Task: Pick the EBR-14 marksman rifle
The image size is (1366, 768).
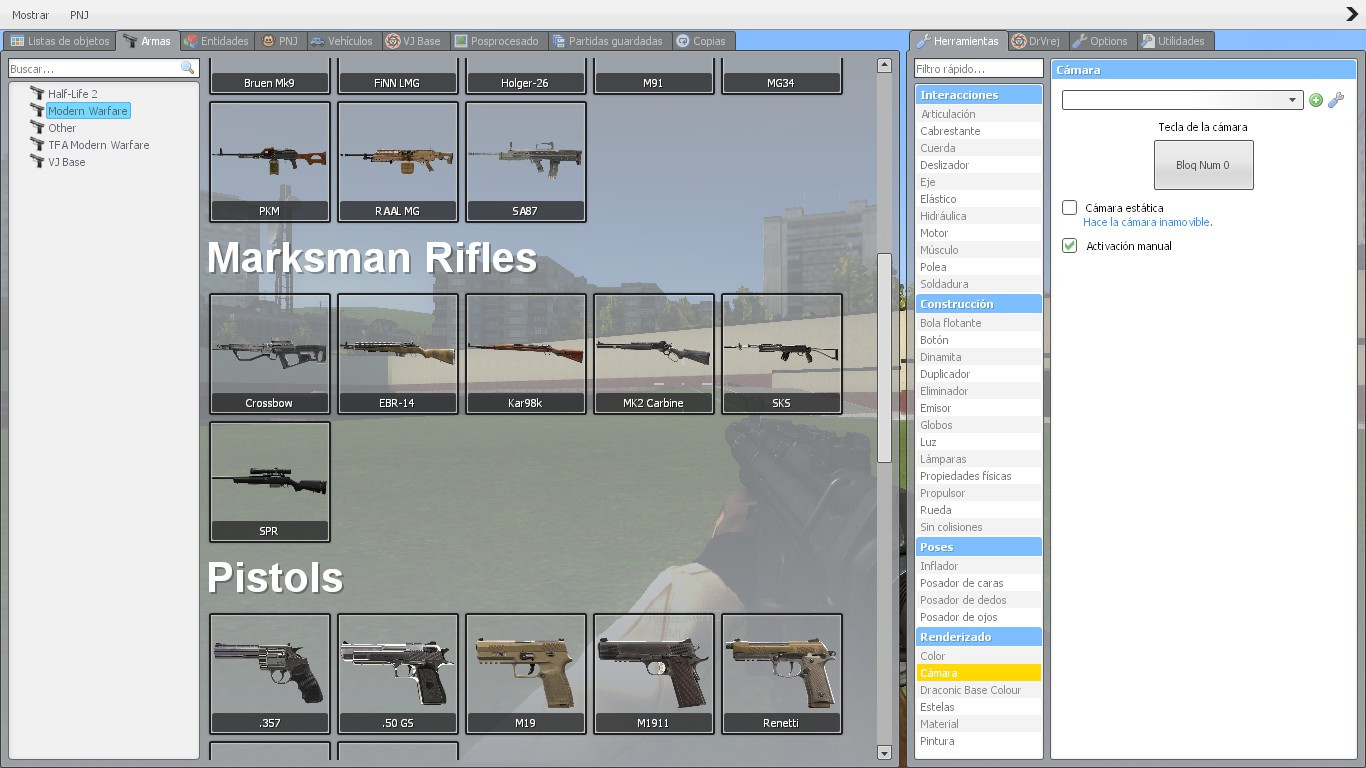Action: pos(398,353)
